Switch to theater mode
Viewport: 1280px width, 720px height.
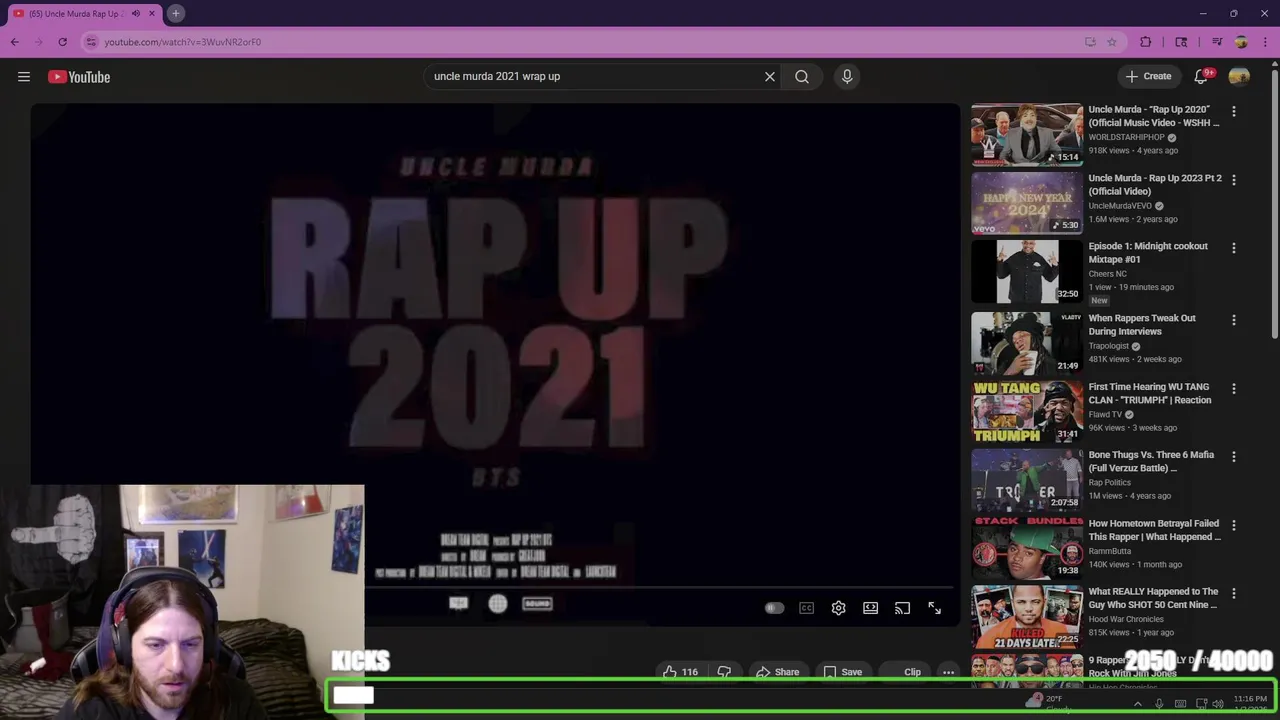coord(871,608)
